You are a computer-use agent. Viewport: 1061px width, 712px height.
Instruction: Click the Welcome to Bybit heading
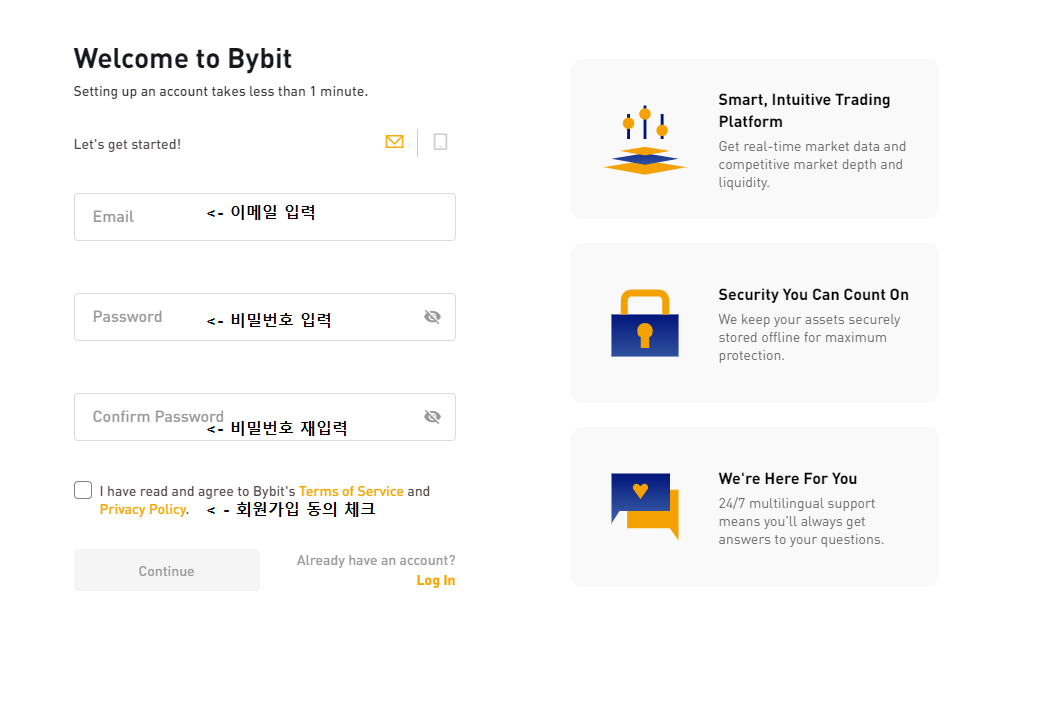click(x=183, y=59)
